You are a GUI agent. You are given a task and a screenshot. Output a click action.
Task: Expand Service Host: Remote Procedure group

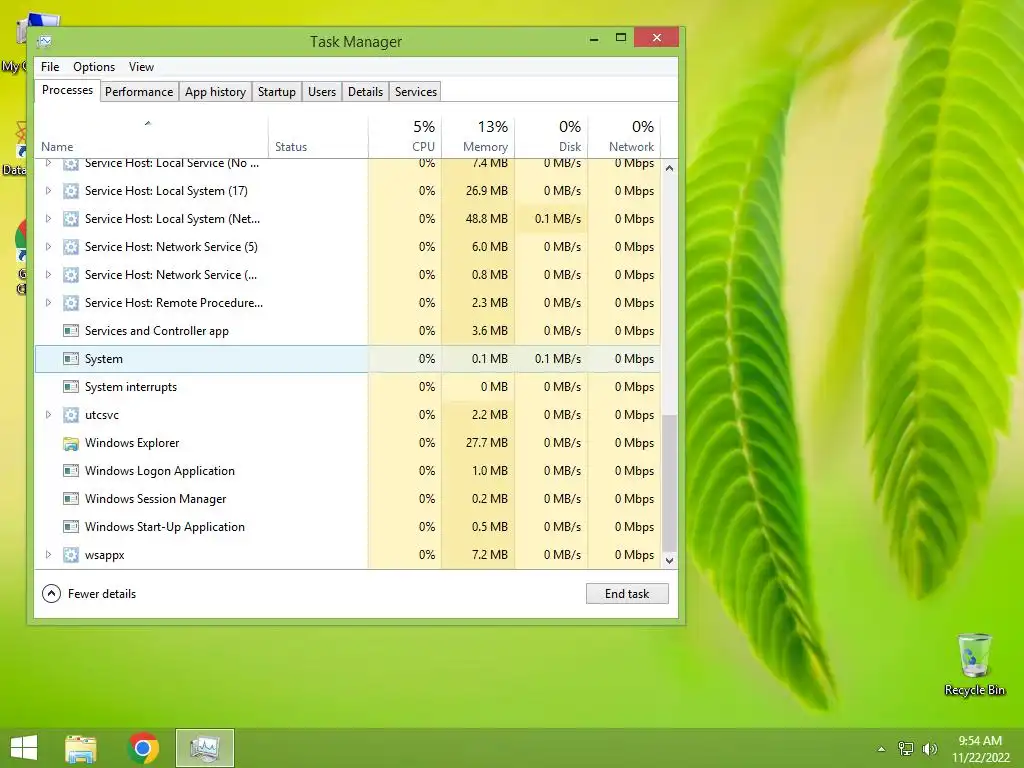click(48, 303)
